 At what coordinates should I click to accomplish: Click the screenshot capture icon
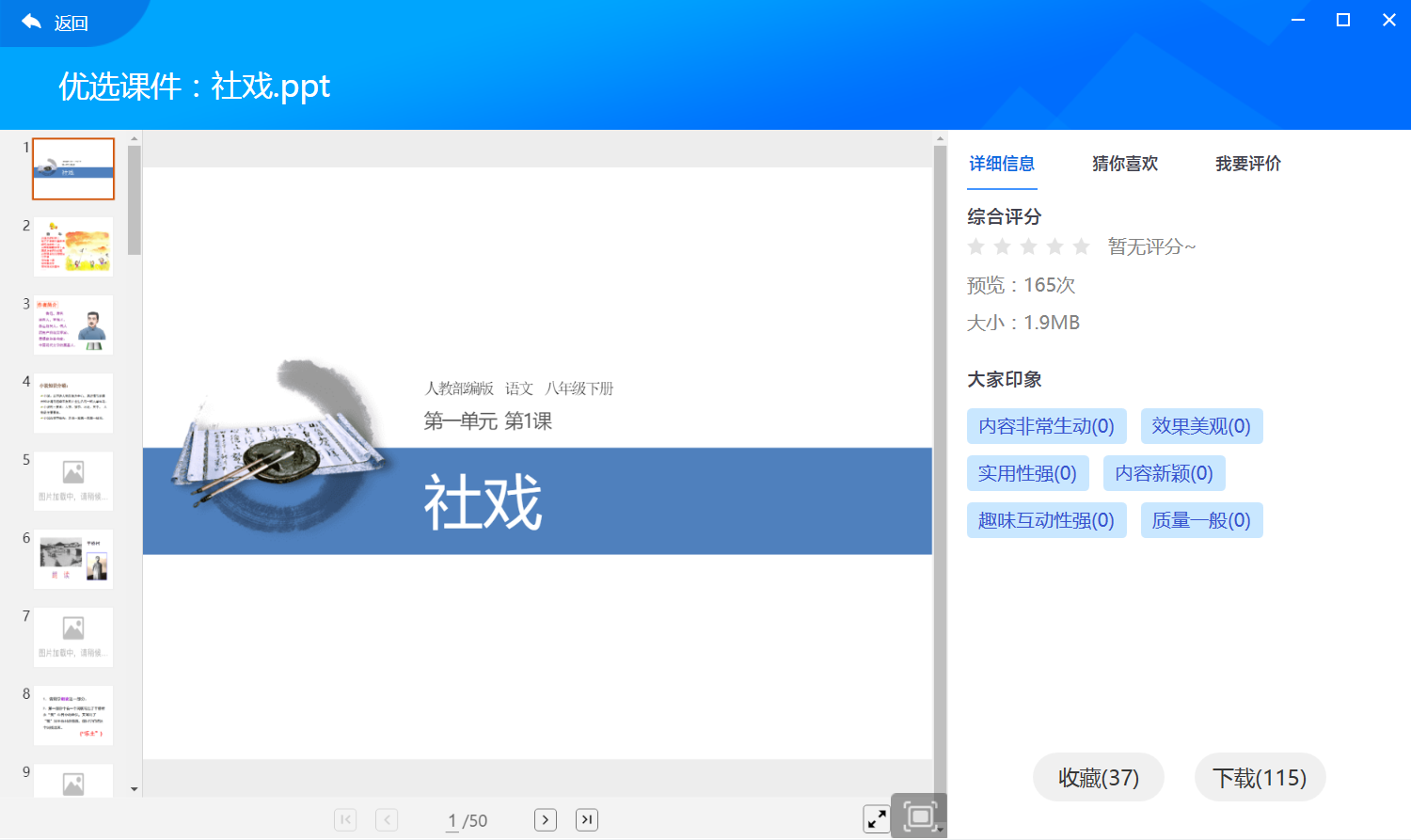(x=919, y=816)
